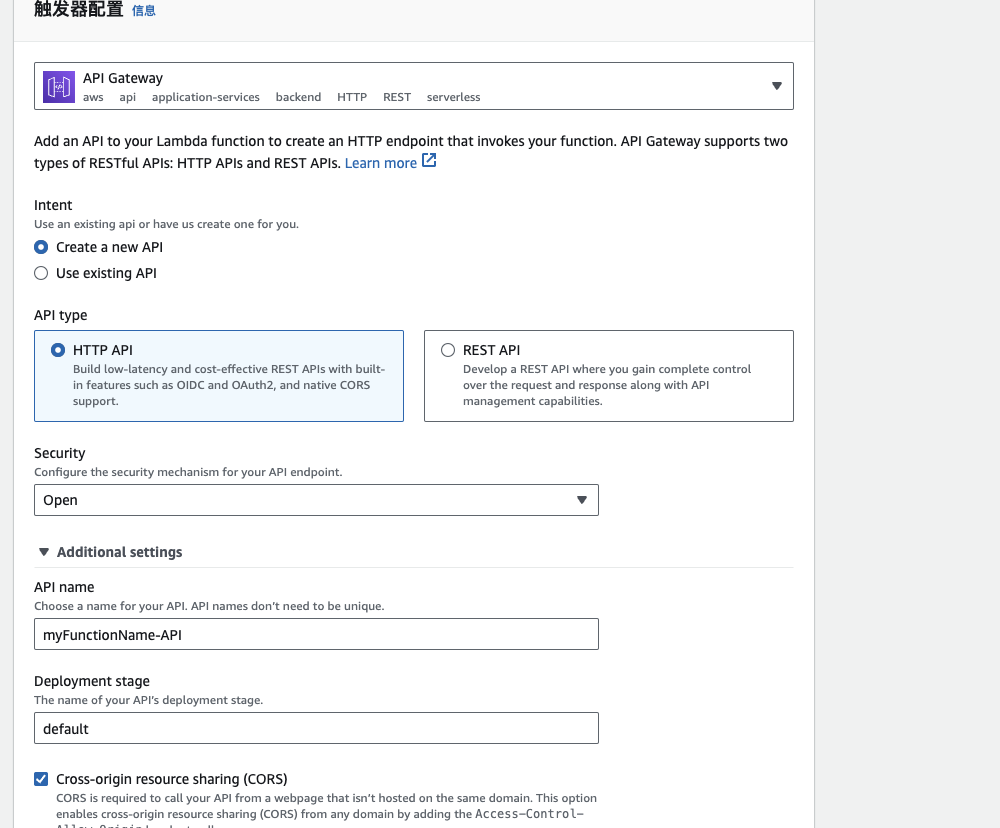Screen dimensions: 1000x828
Task: Click the API name input field
Action: [x=316, y=634]
